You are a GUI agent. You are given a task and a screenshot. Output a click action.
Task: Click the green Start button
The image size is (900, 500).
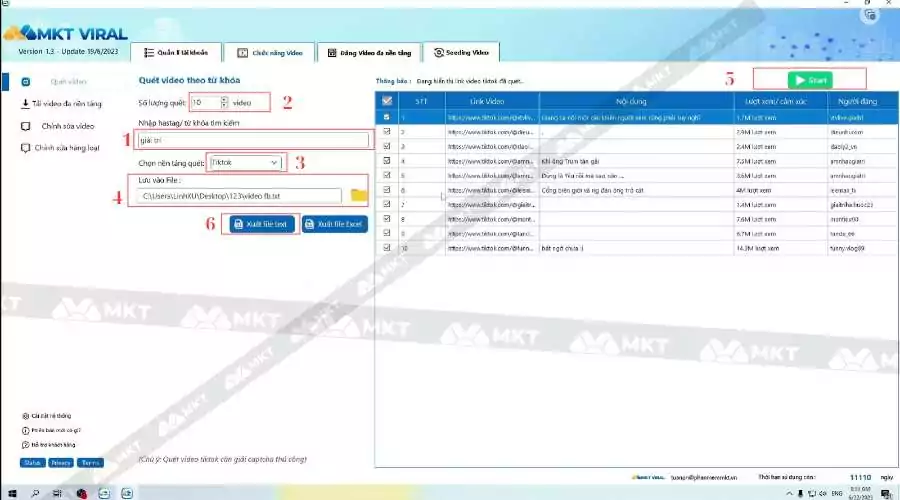810,80
